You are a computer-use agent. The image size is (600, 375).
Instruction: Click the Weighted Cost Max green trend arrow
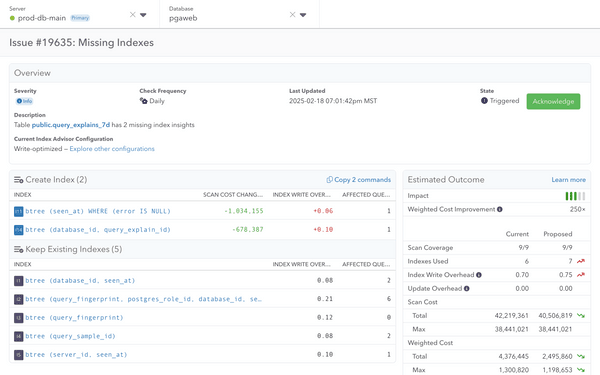pyautogui.click(x=581, y=370)
